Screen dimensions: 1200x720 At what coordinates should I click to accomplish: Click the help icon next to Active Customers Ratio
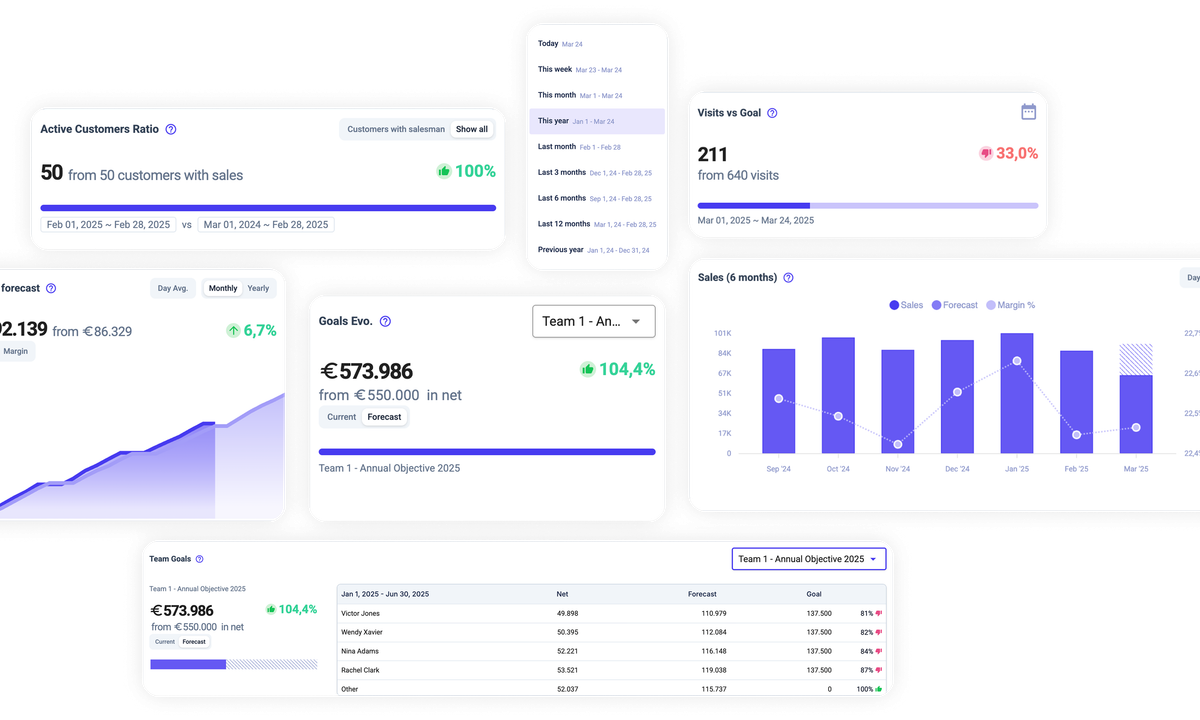click(171, 129)
